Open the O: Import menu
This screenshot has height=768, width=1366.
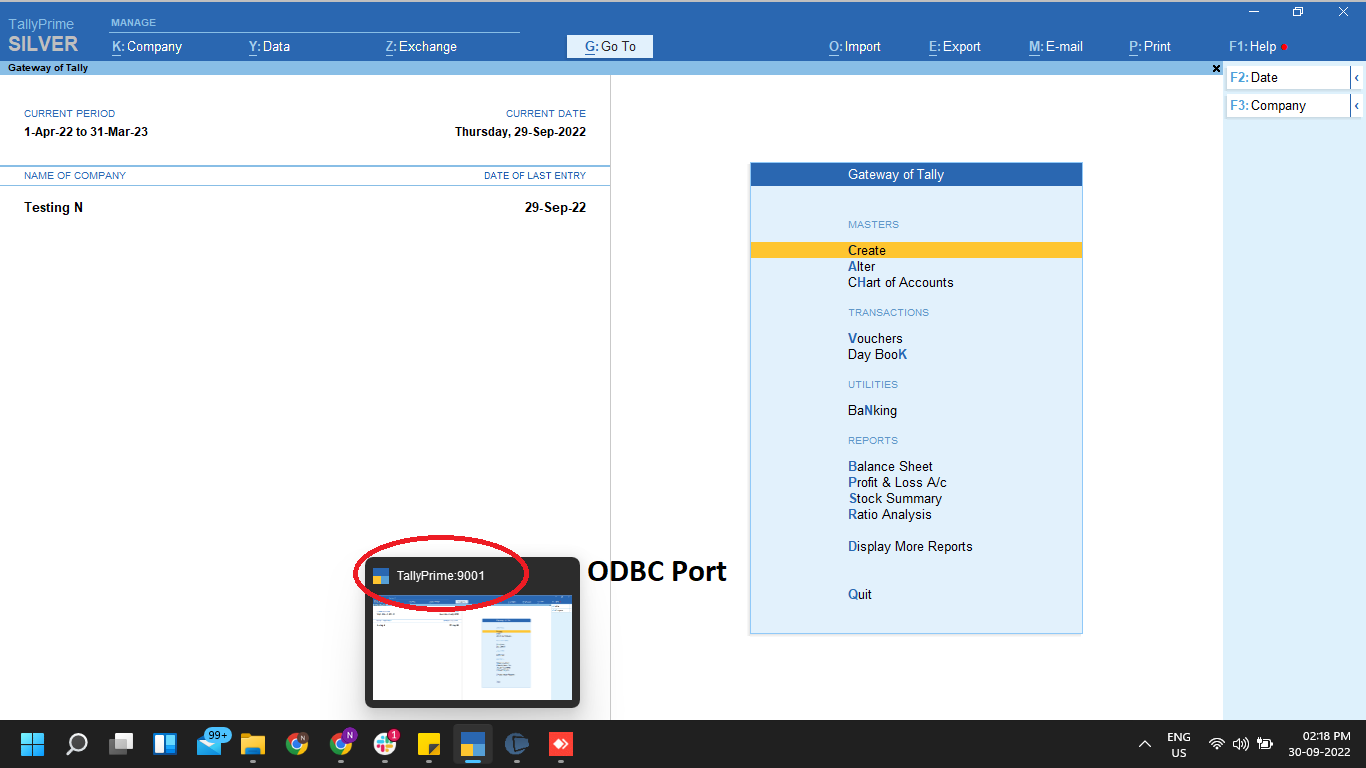pos(855,46)
